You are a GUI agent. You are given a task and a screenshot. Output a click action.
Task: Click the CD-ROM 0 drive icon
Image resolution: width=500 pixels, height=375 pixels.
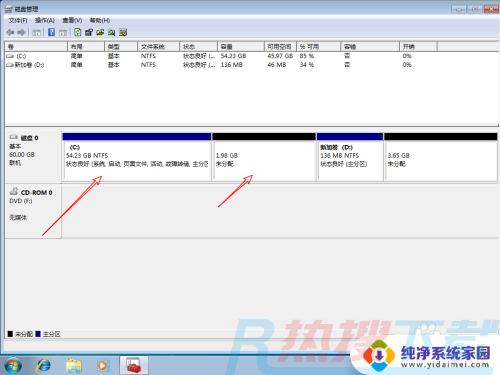[14, 191]
